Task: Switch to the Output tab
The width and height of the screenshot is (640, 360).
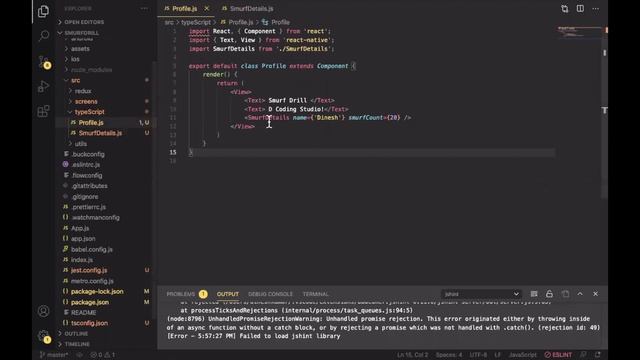Action: 228,294
